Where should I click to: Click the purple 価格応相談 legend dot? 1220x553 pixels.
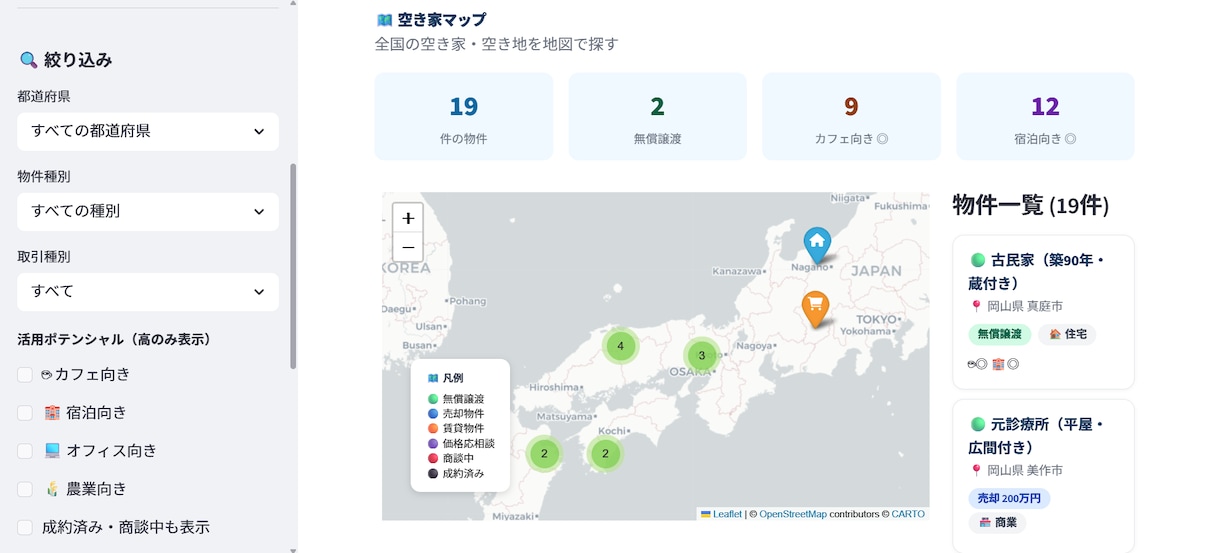click(x=433, y=444)
